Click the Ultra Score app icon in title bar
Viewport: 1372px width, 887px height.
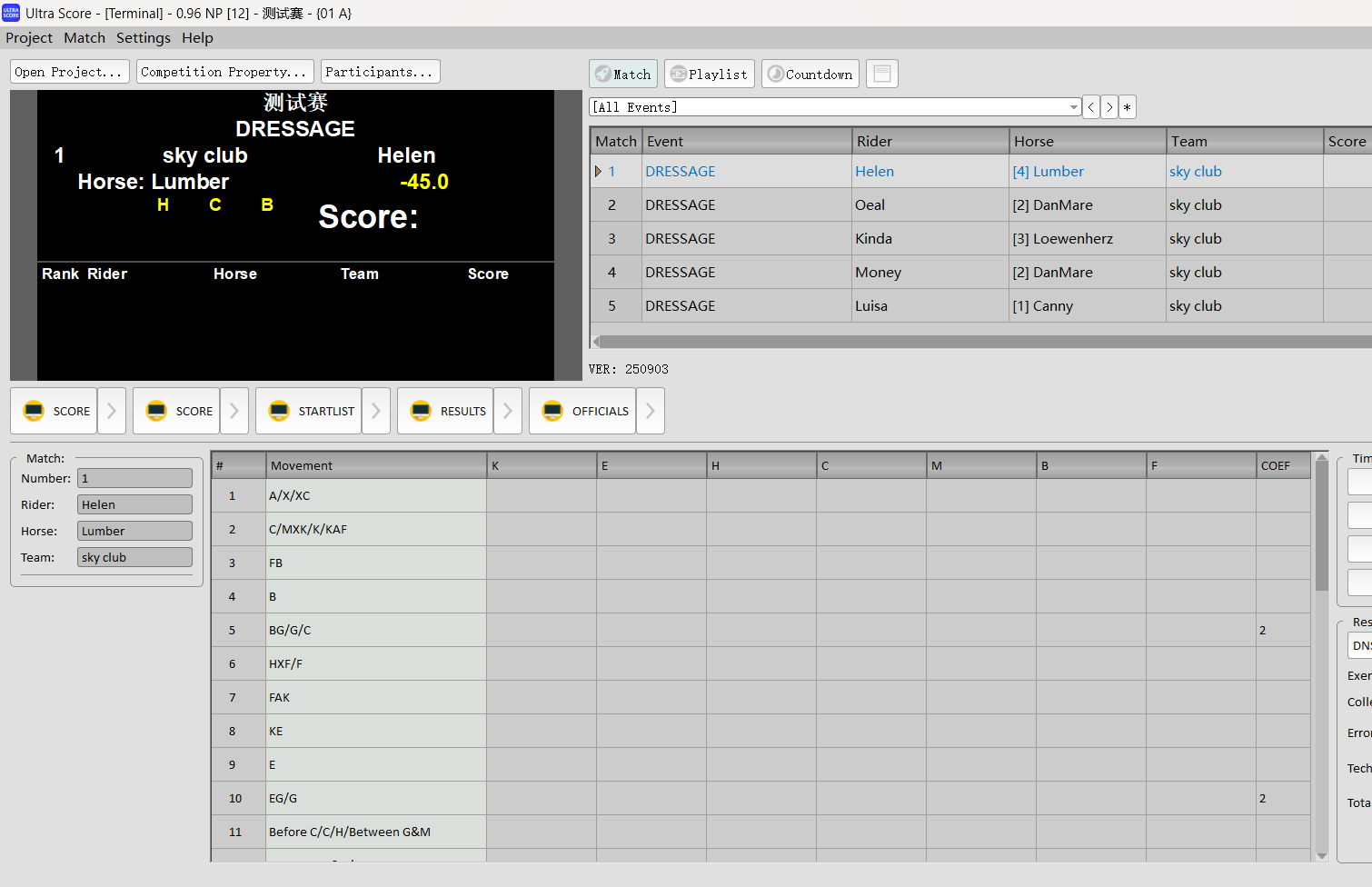[11, 13]
